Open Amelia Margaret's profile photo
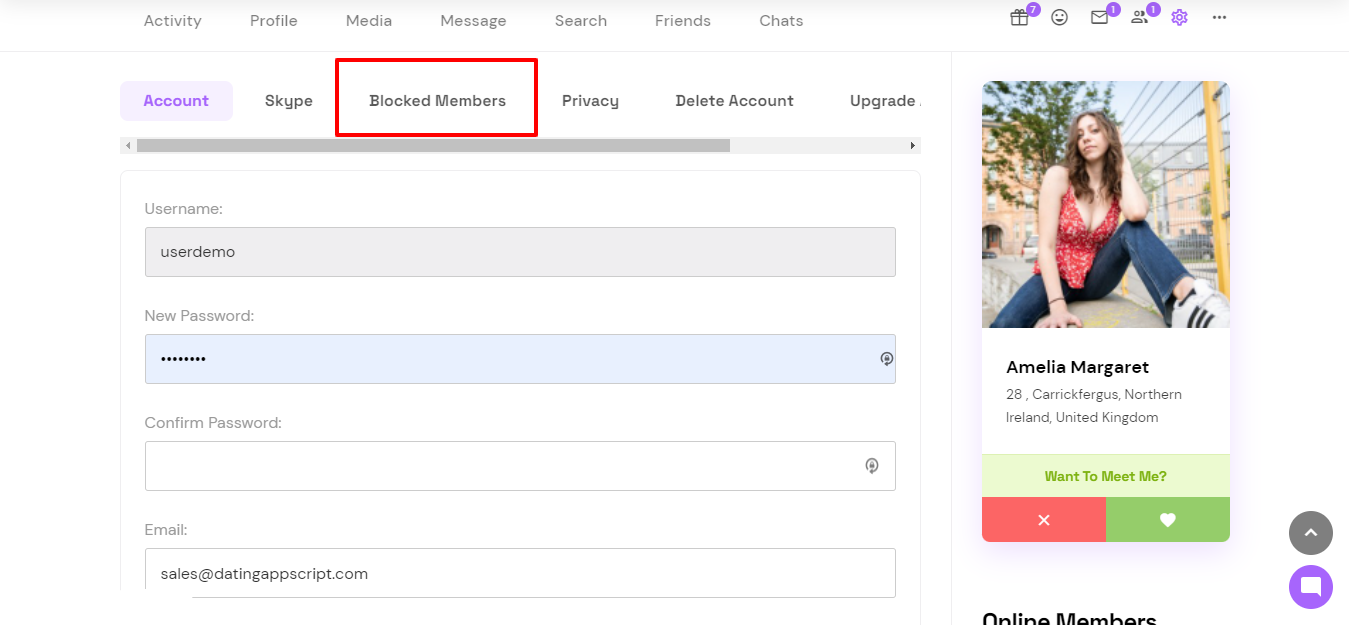The height and width of the screenshot is (625, 1349). (1106, 204)
